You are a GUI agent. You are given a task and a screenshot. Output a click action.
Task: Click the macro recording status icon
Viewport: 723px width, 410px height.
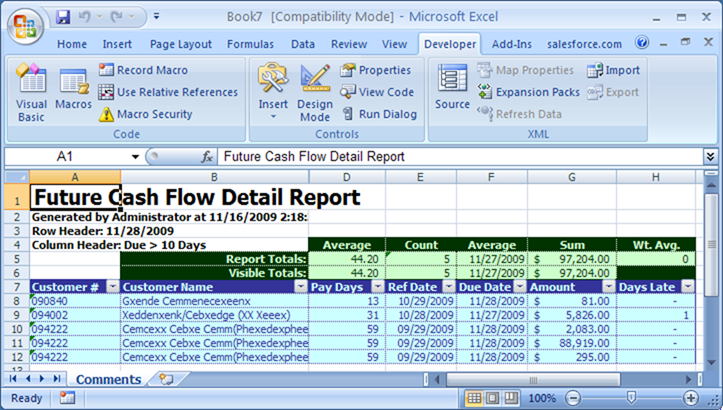67,398
